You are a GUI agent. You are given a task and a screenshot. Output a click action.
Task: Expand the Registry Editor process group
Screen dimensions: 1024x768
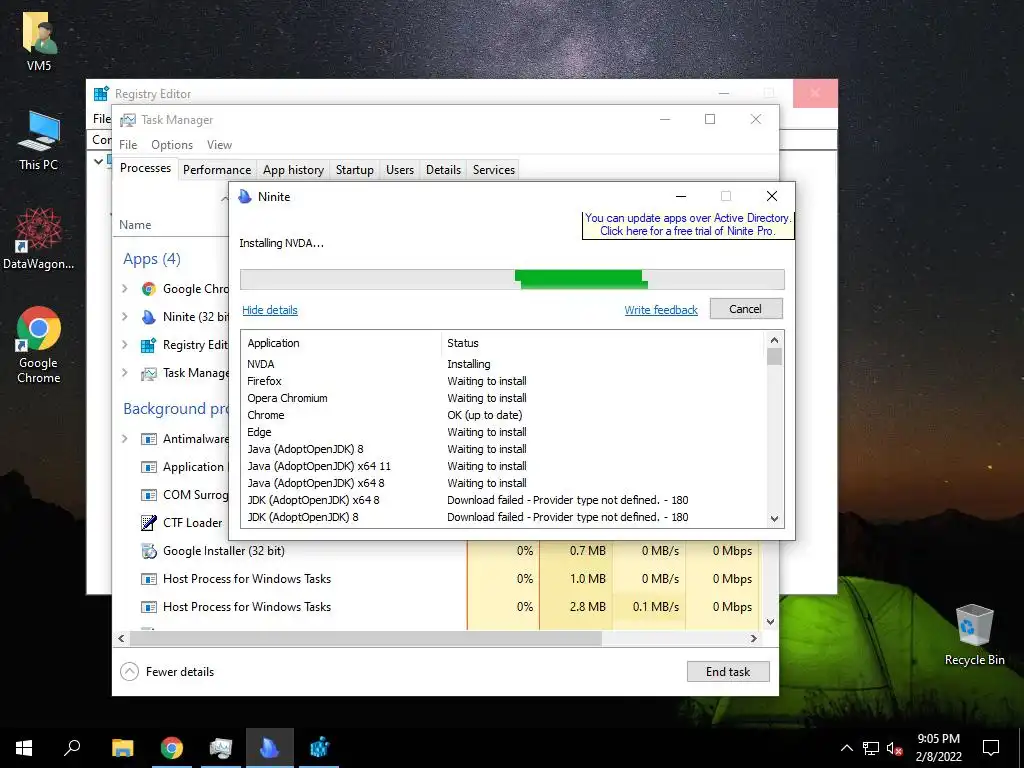pyautogui.click(x=125, y=345)
